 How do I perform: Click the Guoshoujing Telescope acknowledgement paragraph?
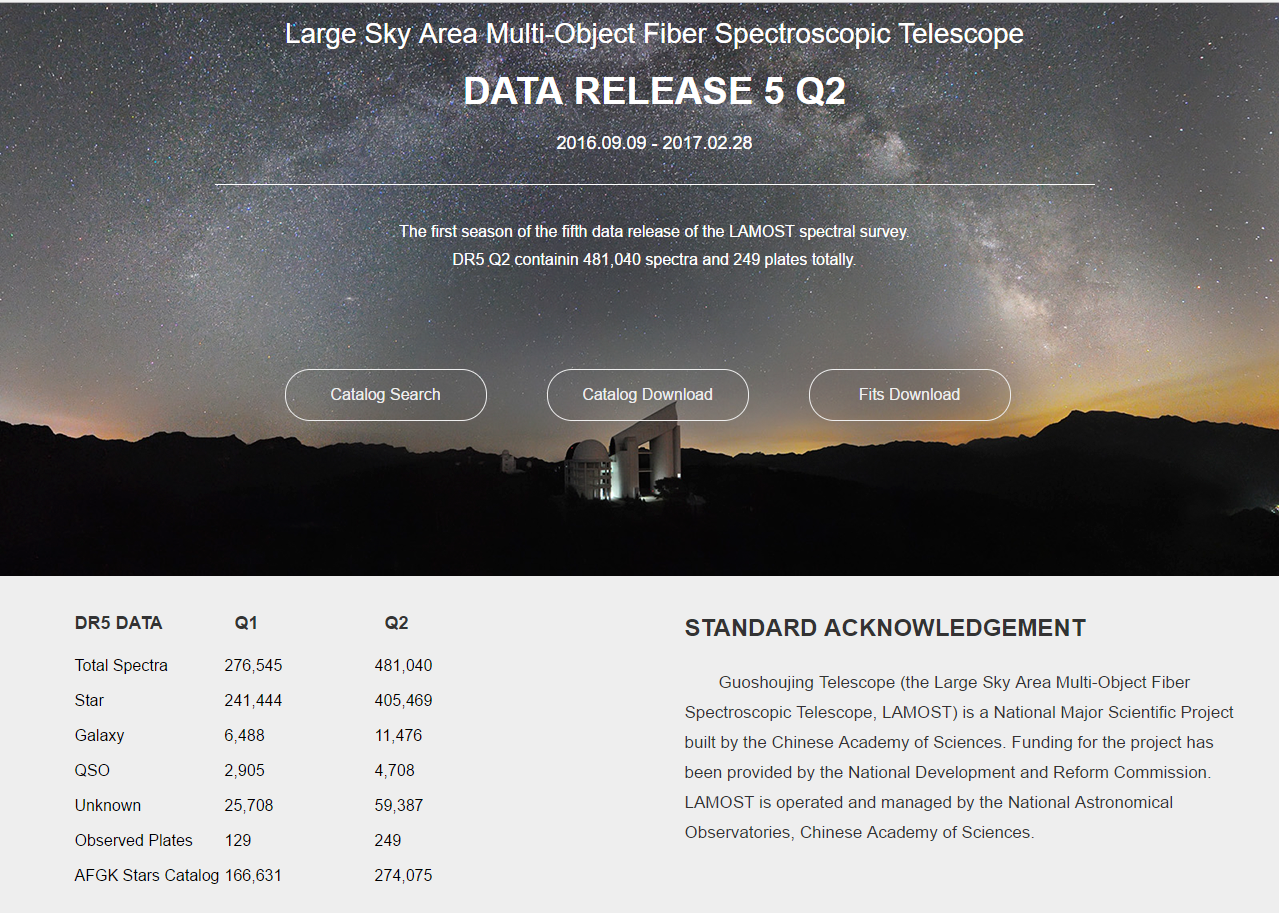[960, 757]
